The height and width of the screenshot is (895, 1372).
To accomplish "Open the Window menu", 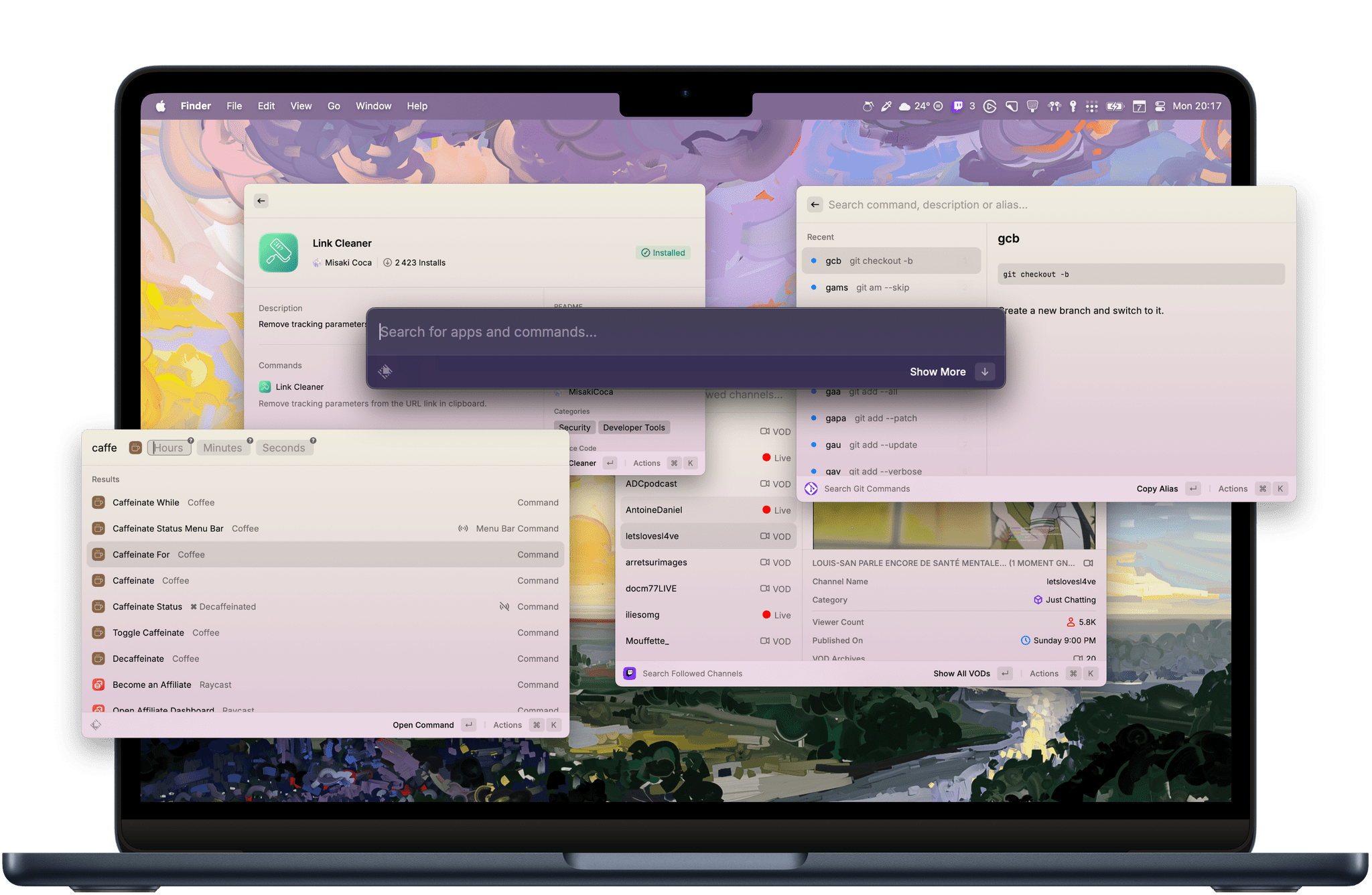I will [x=373, y=106].
